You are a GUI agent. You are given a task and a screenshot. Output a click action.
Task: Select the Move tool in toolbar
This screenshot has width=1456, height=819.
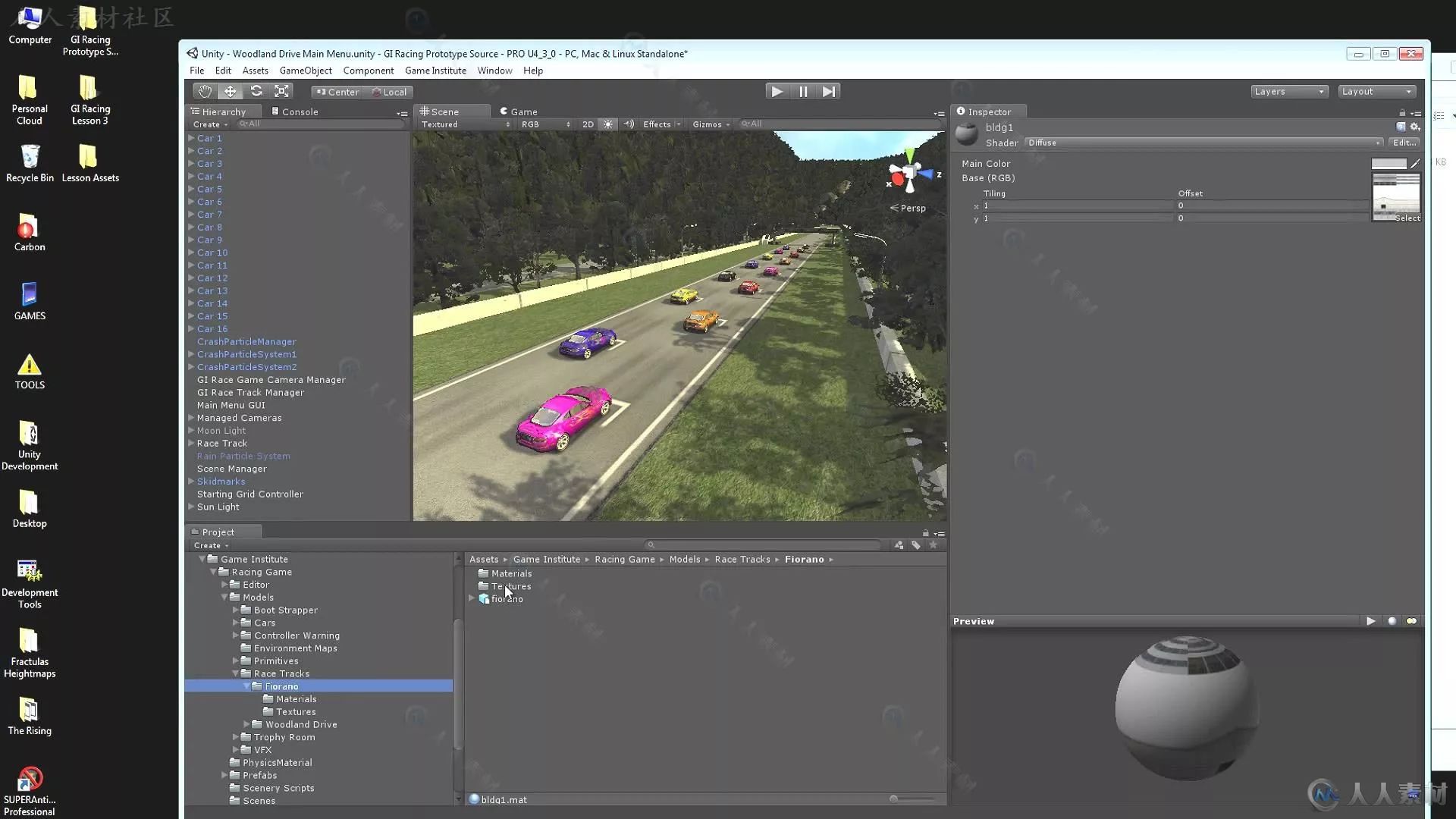[x=230, y=92]
